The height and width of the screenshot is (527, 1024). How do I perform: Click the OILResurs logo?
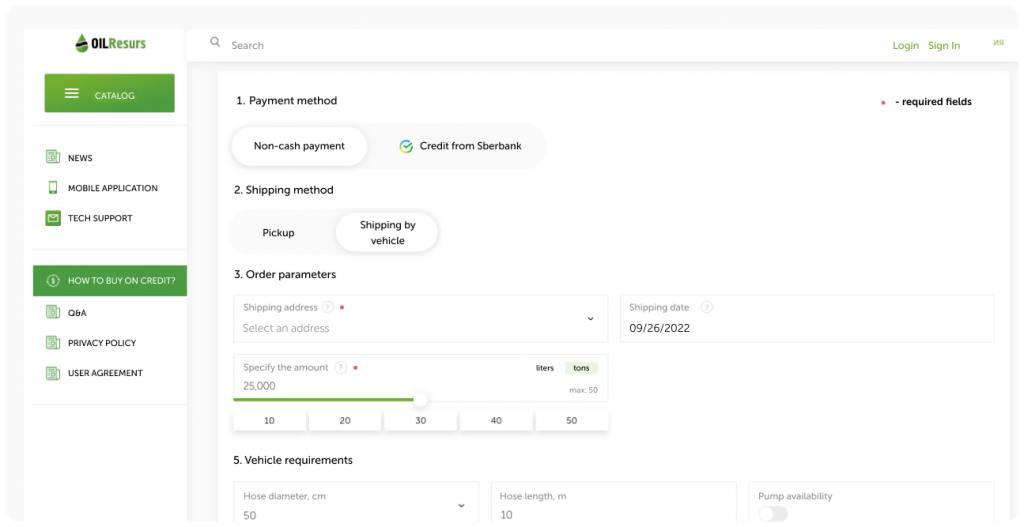click(110, 43)
